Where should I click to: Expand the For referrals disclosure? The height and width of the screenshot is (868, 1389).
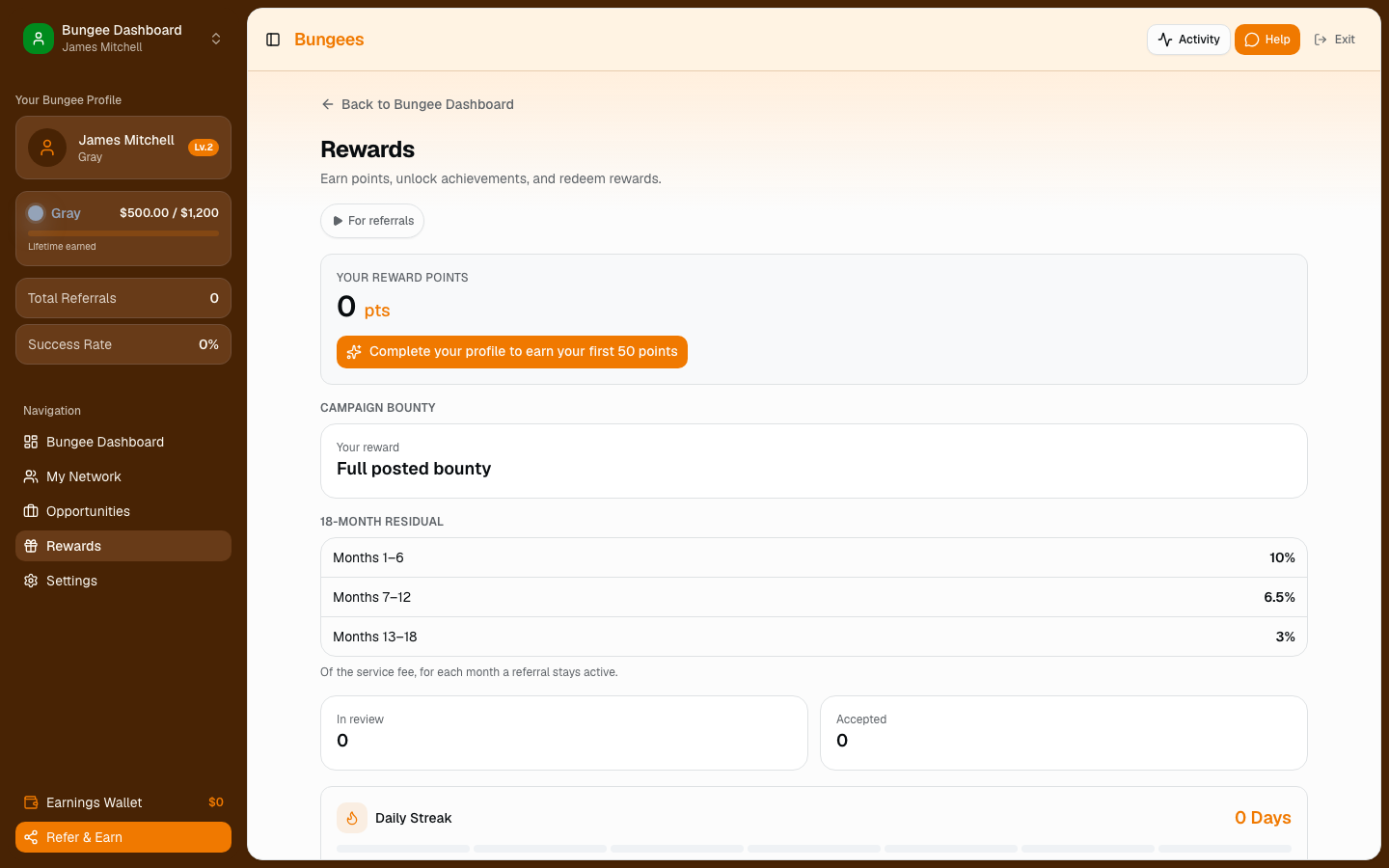[372, 221]
